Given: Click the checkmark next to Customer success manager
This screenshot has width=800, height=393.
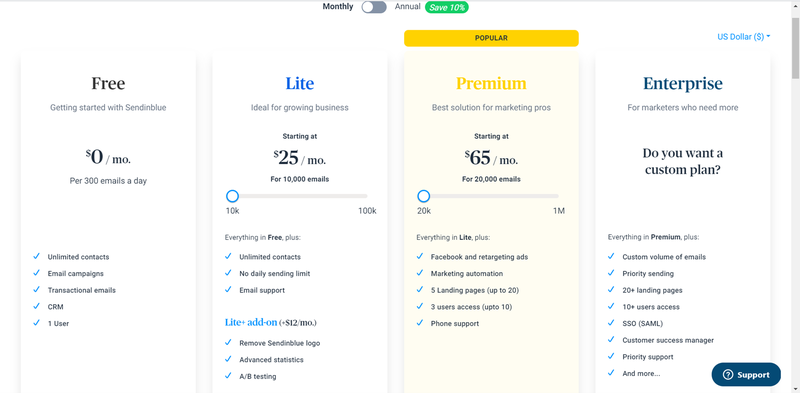Looking at the screenshot, I should (x=611, y=339).
